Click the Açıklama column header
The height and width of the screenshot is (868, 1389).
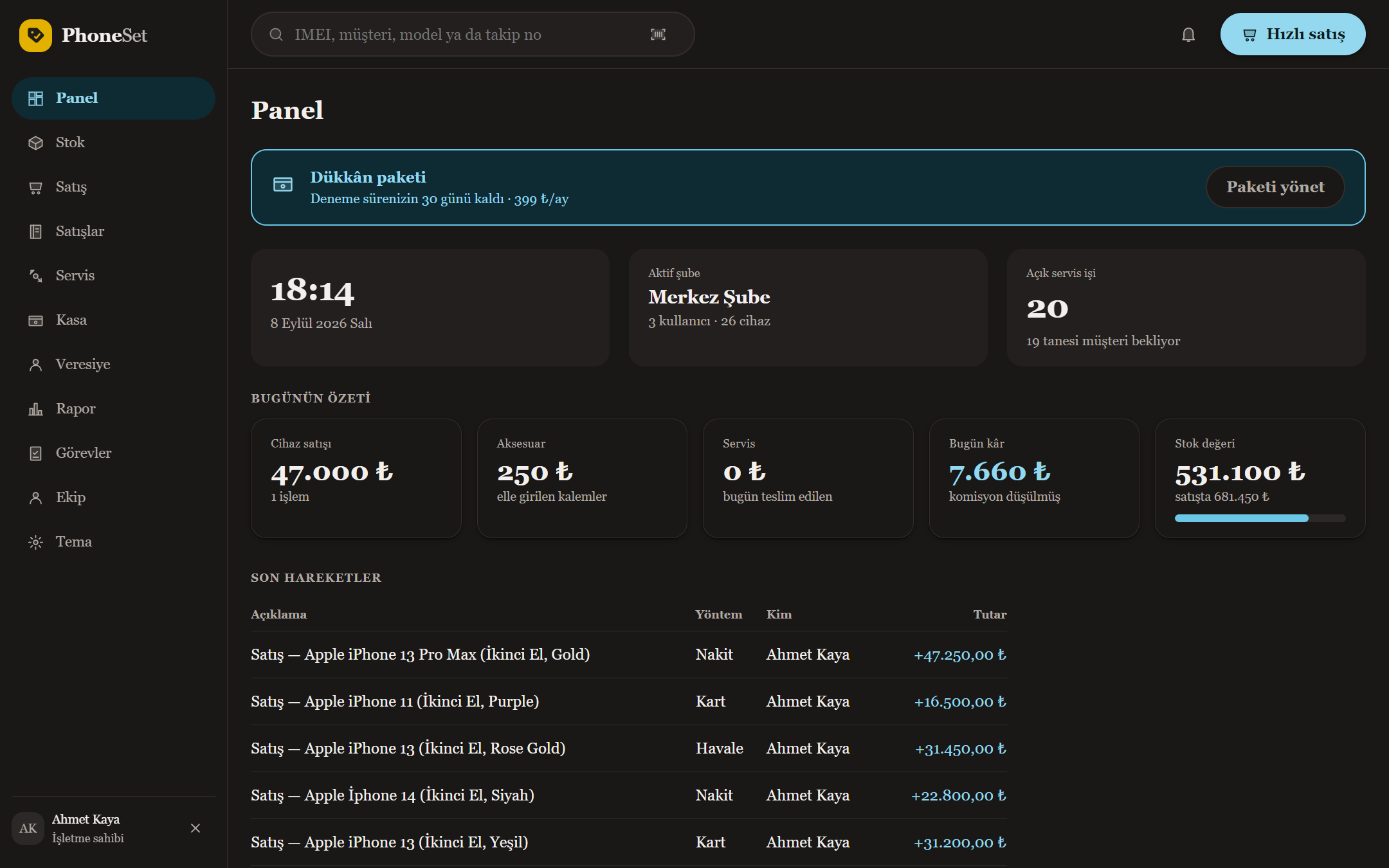(x=278, y=615)
